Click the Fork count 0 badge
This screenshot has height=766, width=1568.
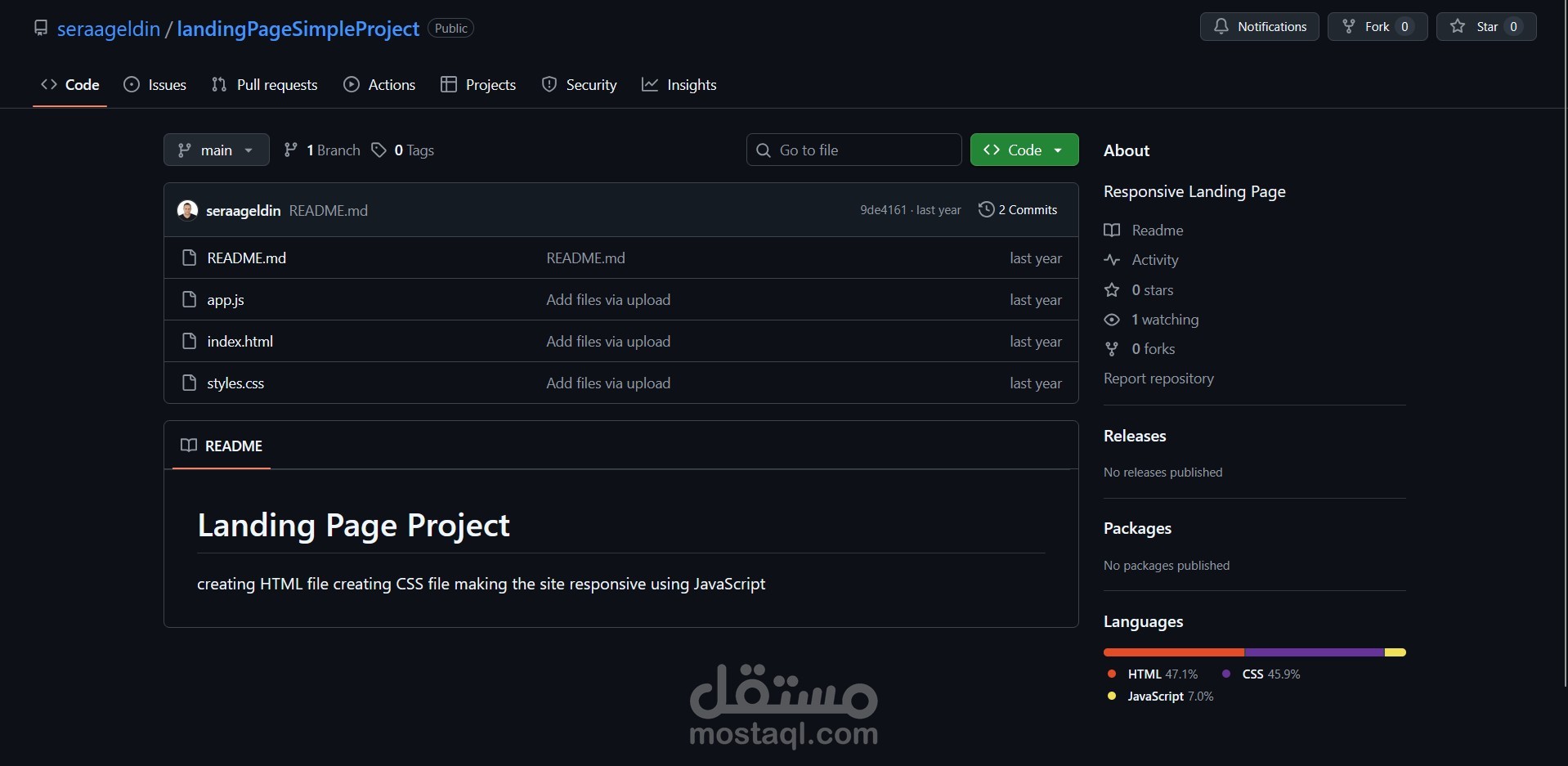tap(1404, 27)
